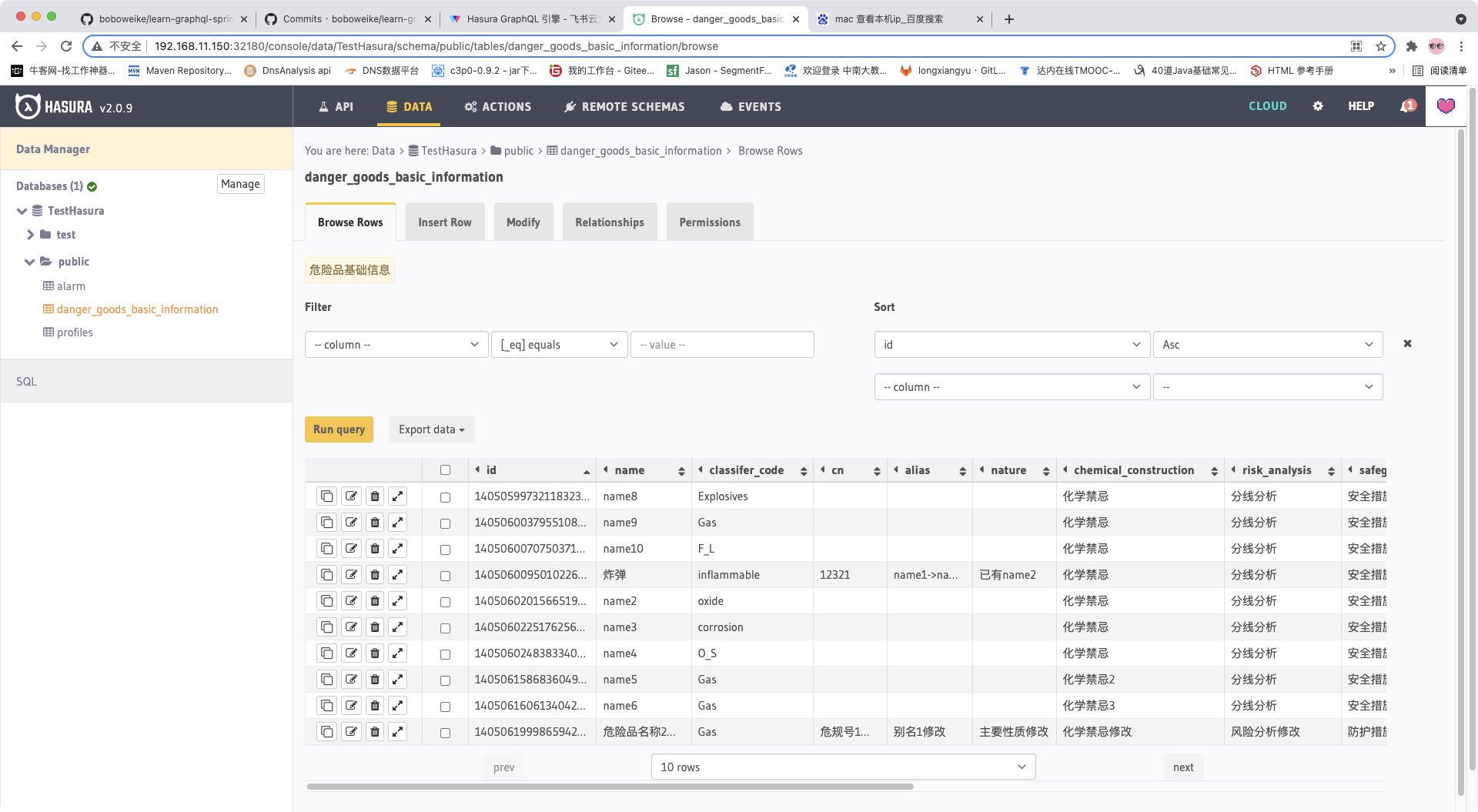Viewport: 1478px width, 812px height.
Task: Toggle sort on the name column arrows
Action: point(681,470)
